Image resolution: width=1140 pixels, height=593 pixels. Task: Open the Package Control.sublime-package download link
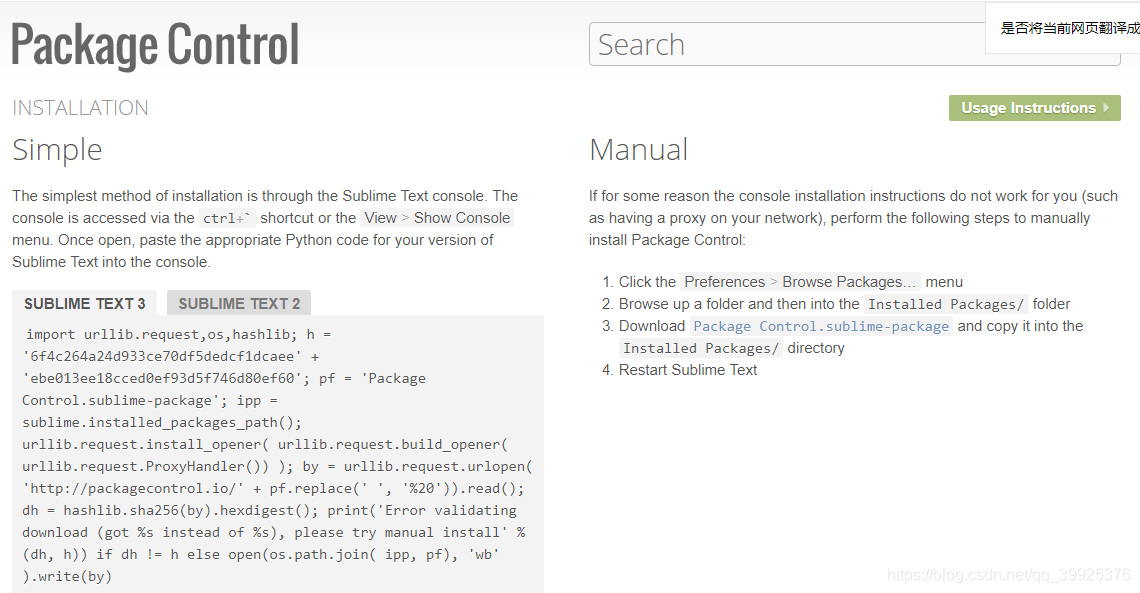click(x=823, y=326)
